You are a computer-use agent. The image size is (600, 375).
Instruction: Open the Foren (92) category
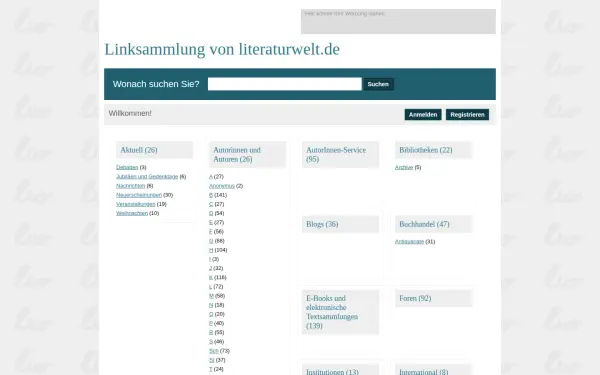[x=415, y=298]
